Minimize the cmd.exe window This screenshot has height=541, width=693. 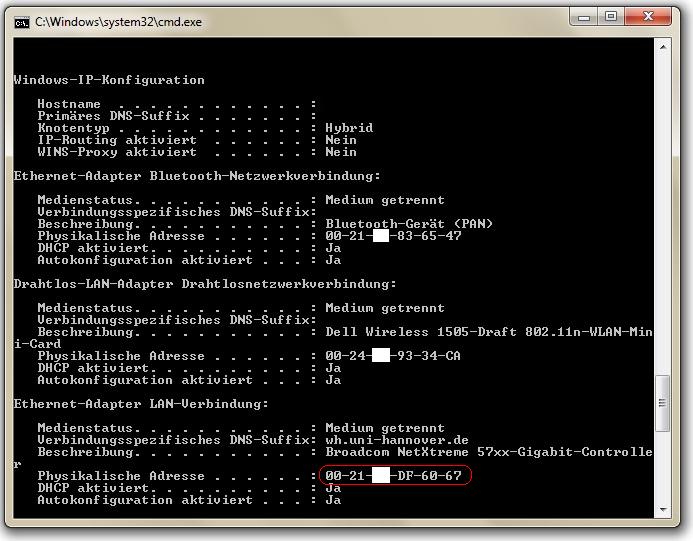click(584, 17)
